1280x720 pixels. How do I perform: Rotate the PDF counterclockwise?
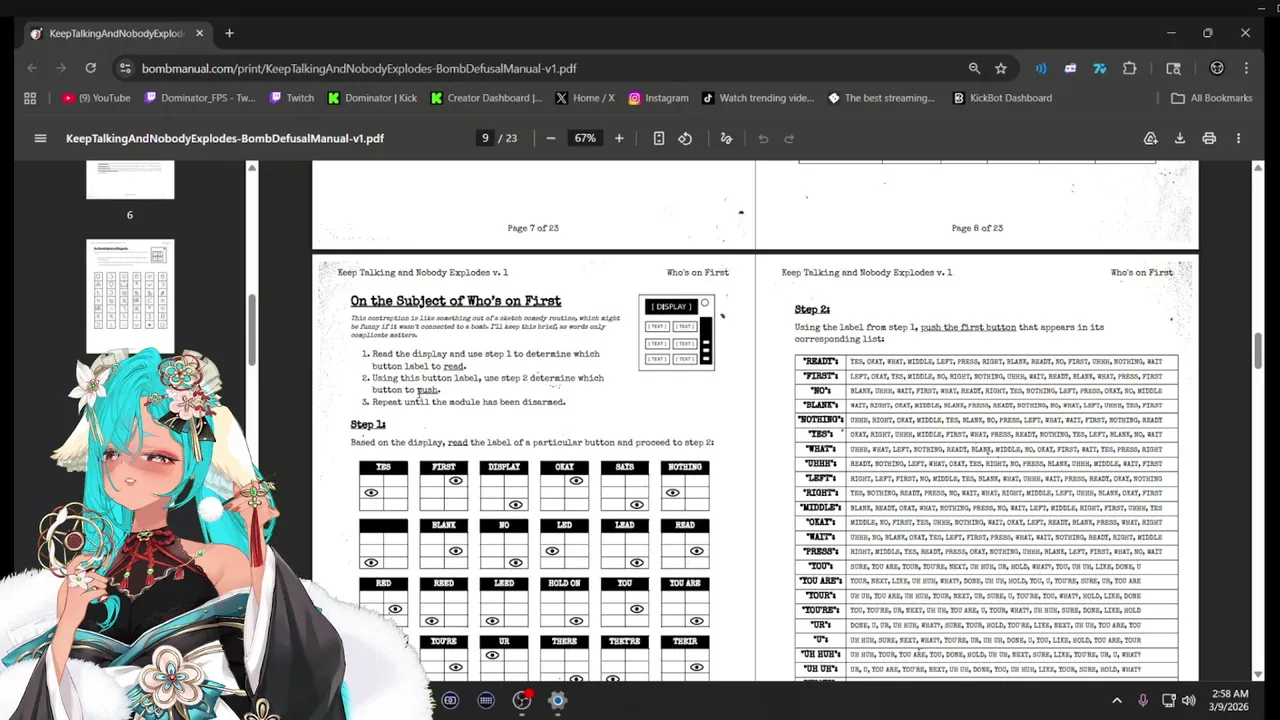point(685,138)
